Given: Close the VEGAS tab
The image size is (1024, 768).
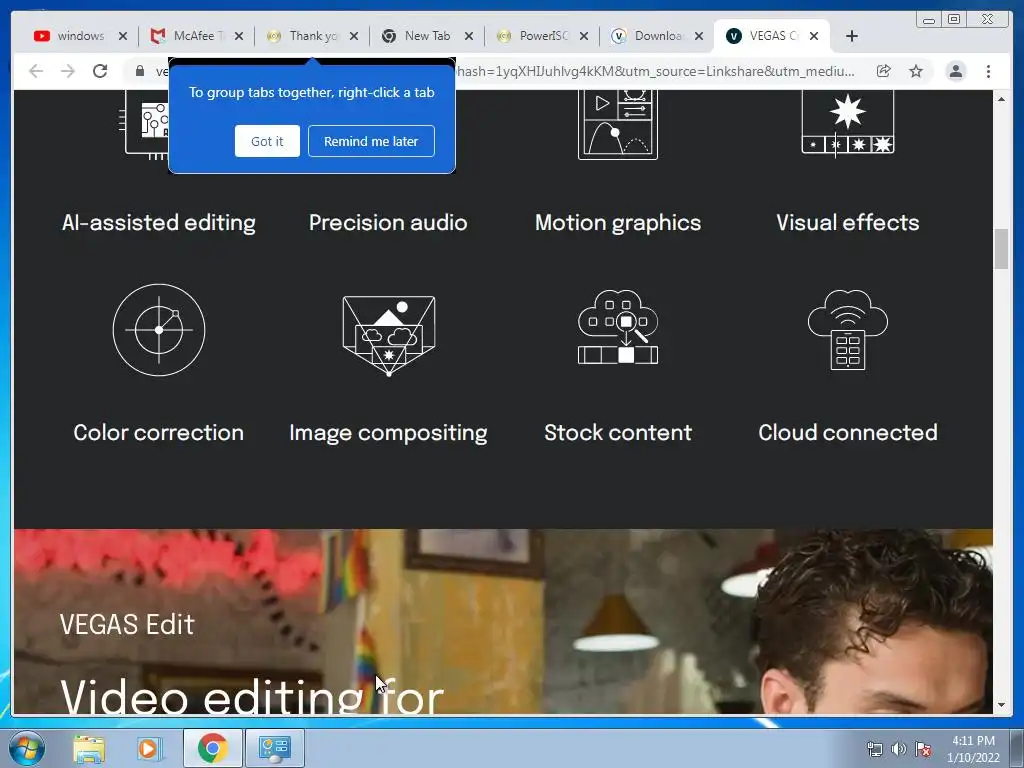Looking at the screenshot, I should click(814, 37).
